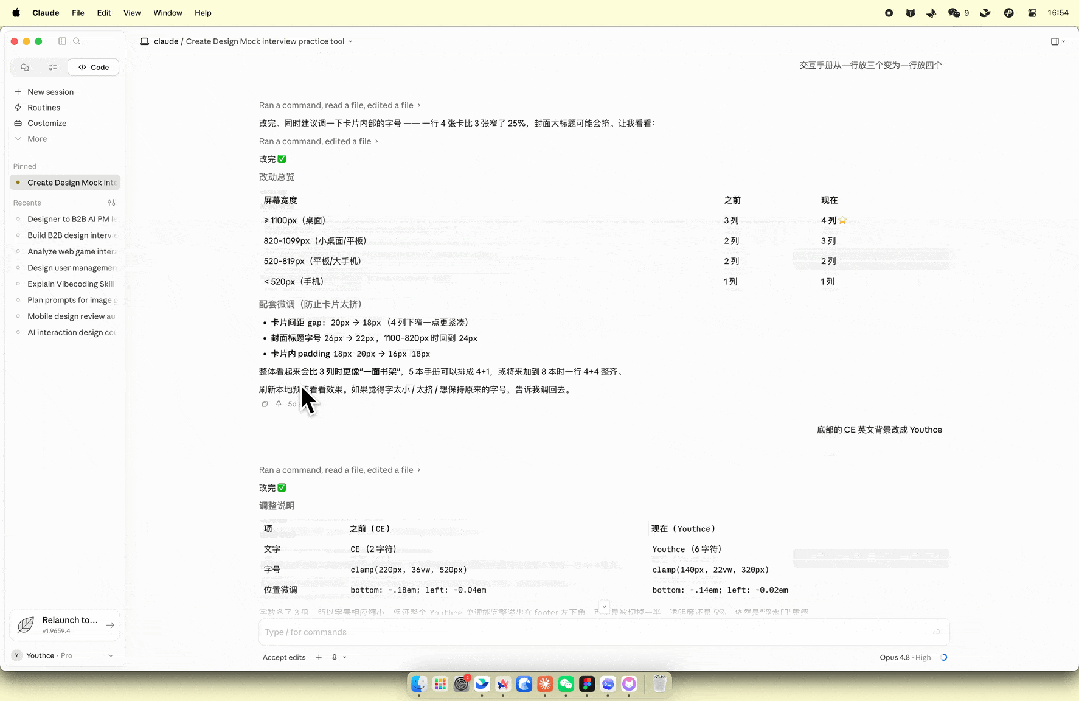Click the plus attach icon below input
The width and height of the screenshot is (1079, 701).
coord(319,658)
